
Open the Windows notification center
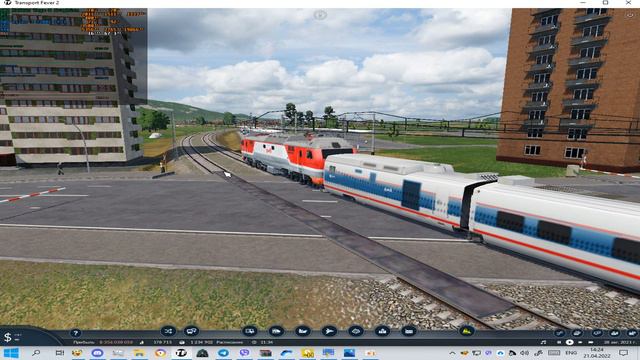tap(623, 353)
